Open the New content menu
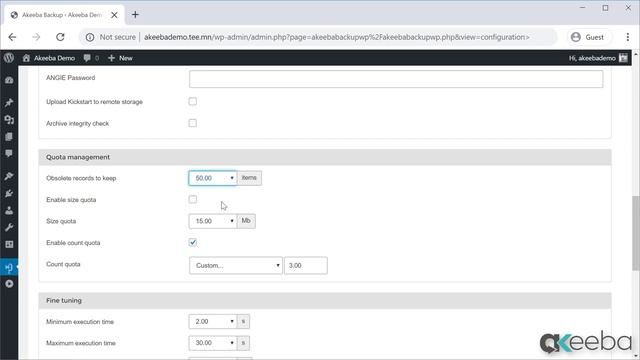640x360 pixels. point(120,58)
